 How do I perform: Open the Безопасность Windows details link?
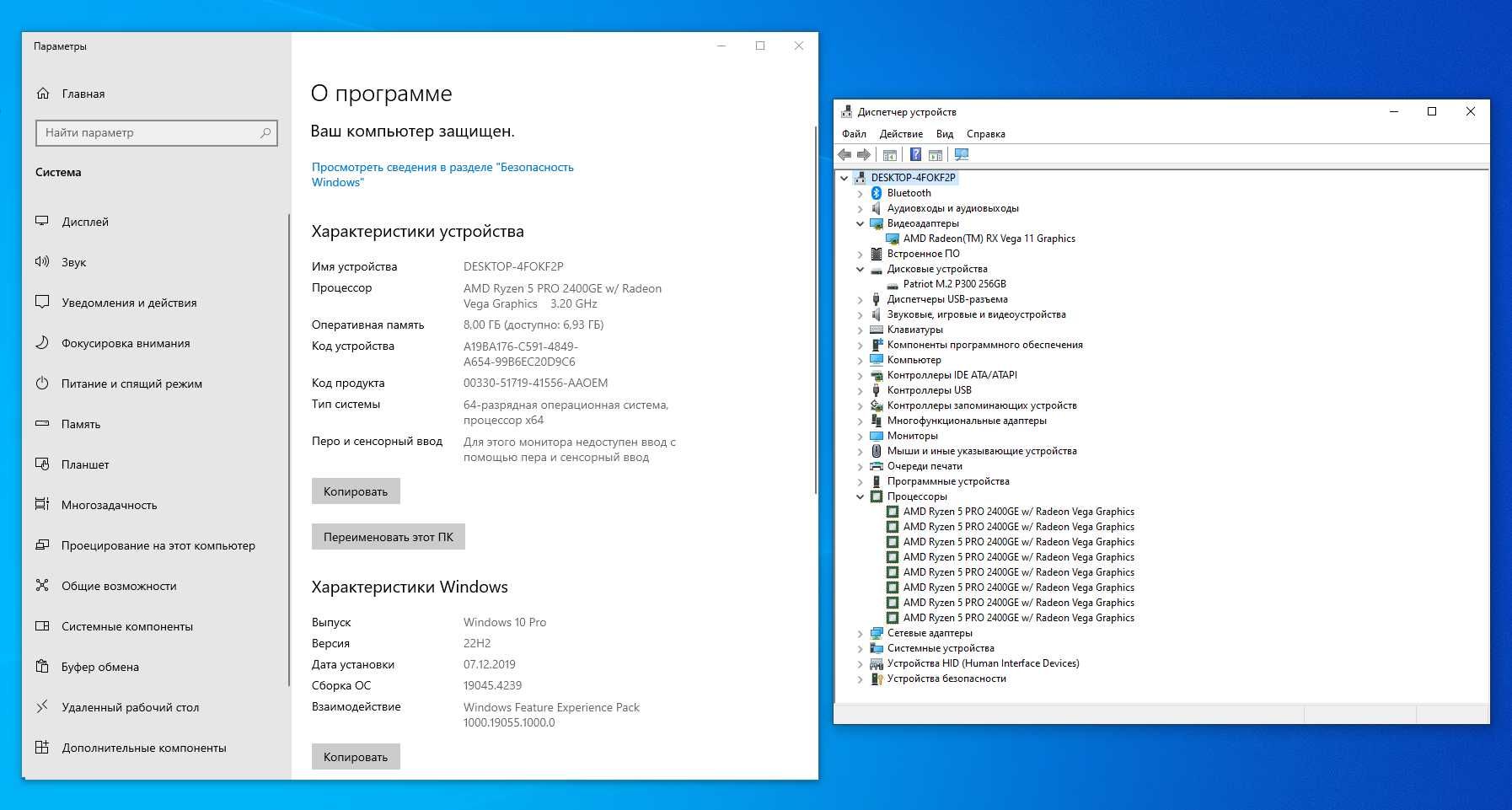[442, 174]
